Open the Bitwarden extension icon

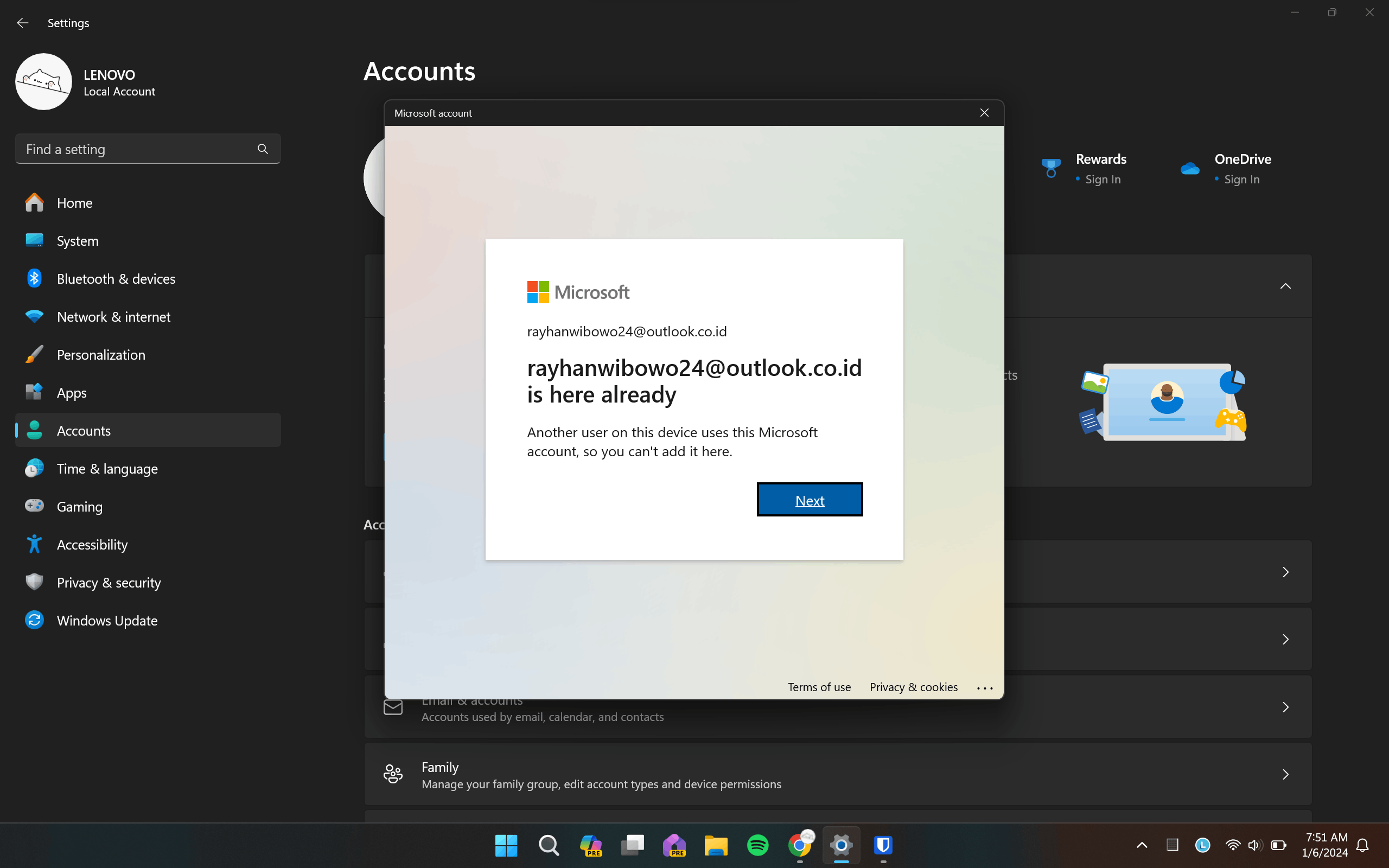click(883, 845)
